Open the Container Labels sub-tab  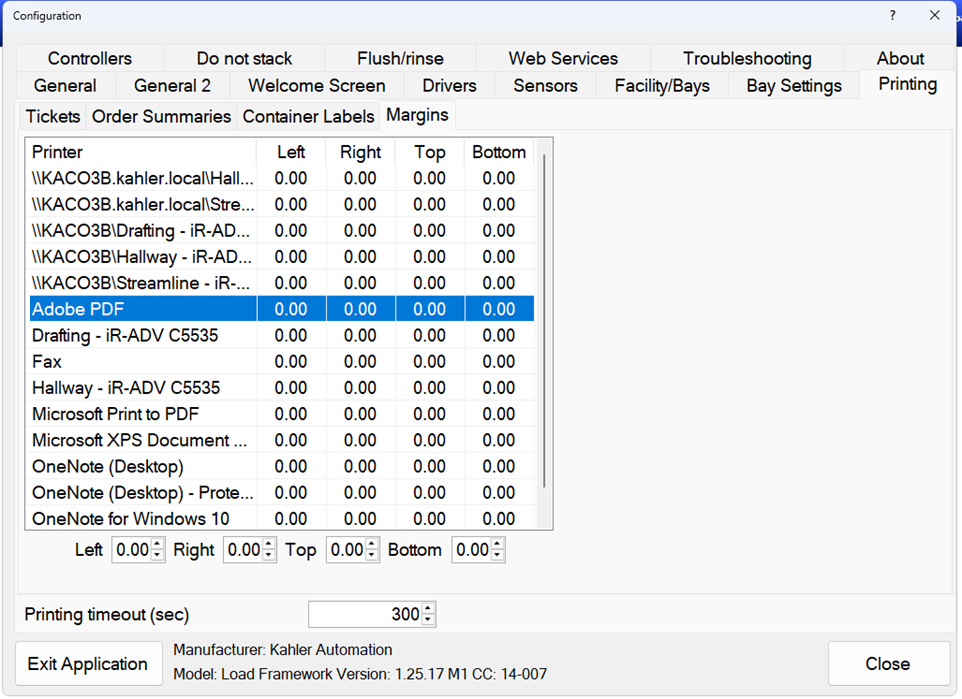tap(308, 117)
